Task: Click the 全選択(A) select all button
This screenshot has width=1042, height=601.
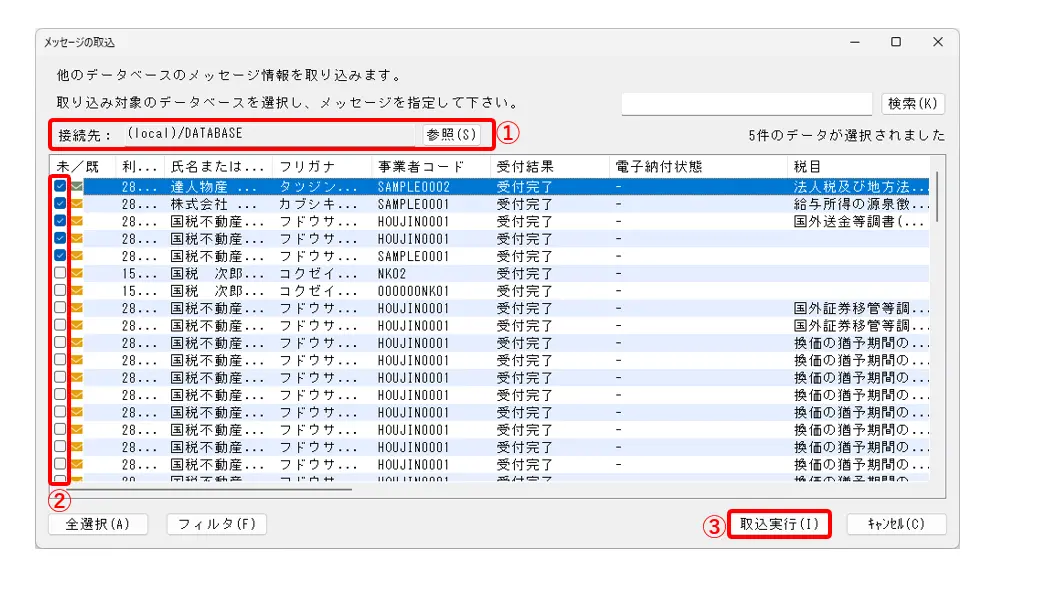Action: coord(98,524)
